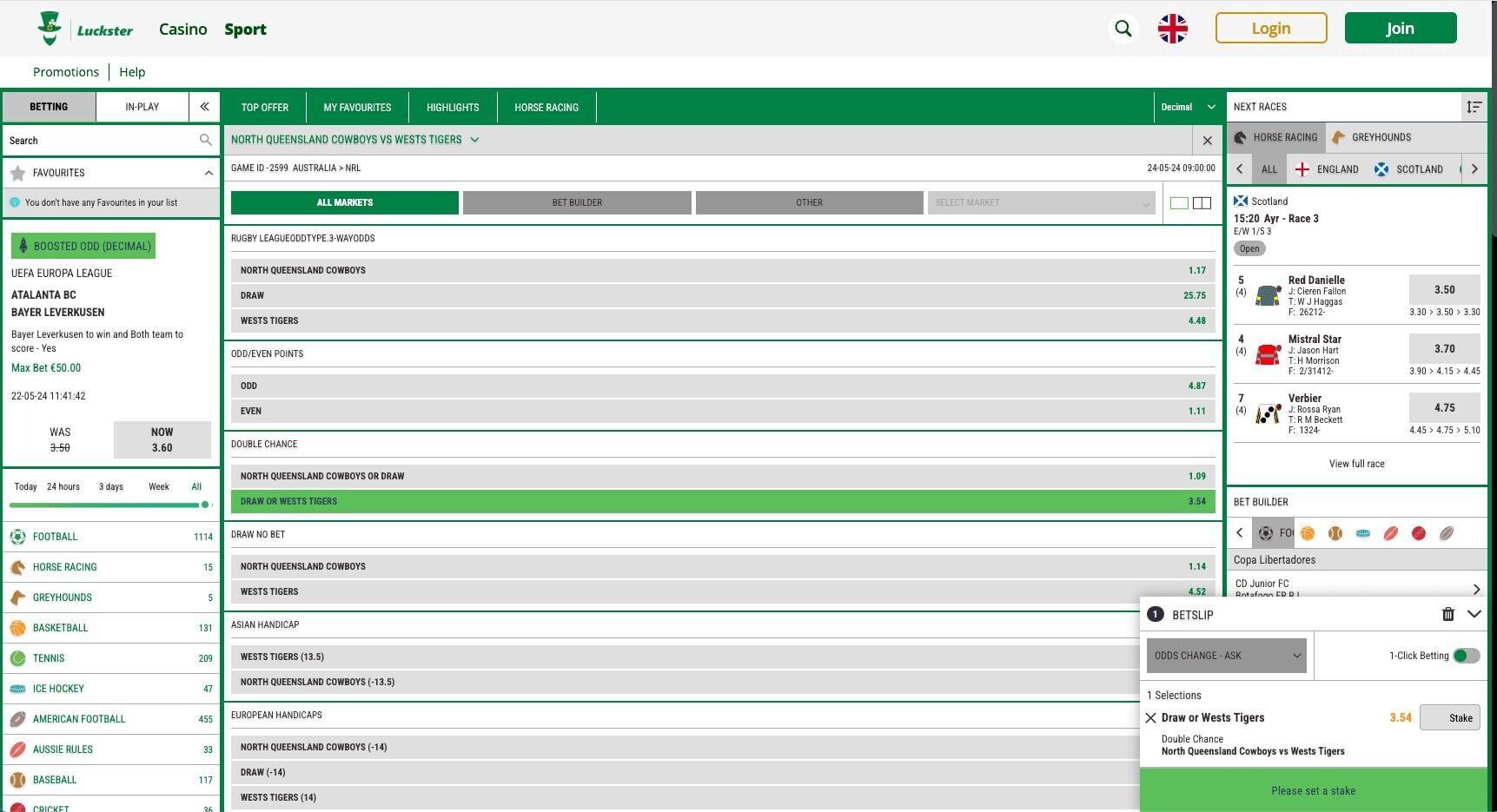Screen dimensions: 1497x812
Task: Open the In-Play tab
Action: coord(142,107)
